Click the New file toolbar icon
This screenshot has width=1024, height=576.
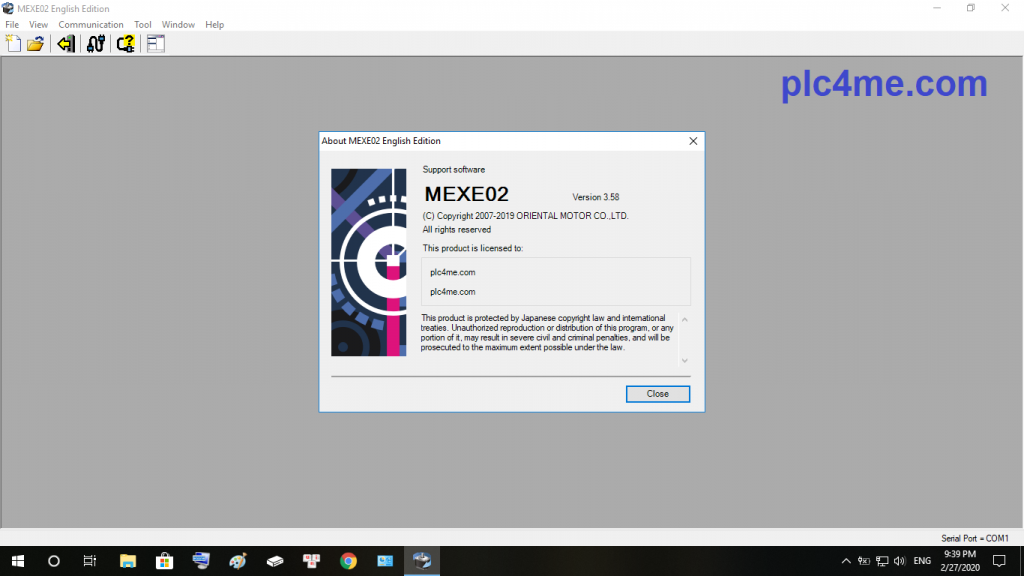13,43
